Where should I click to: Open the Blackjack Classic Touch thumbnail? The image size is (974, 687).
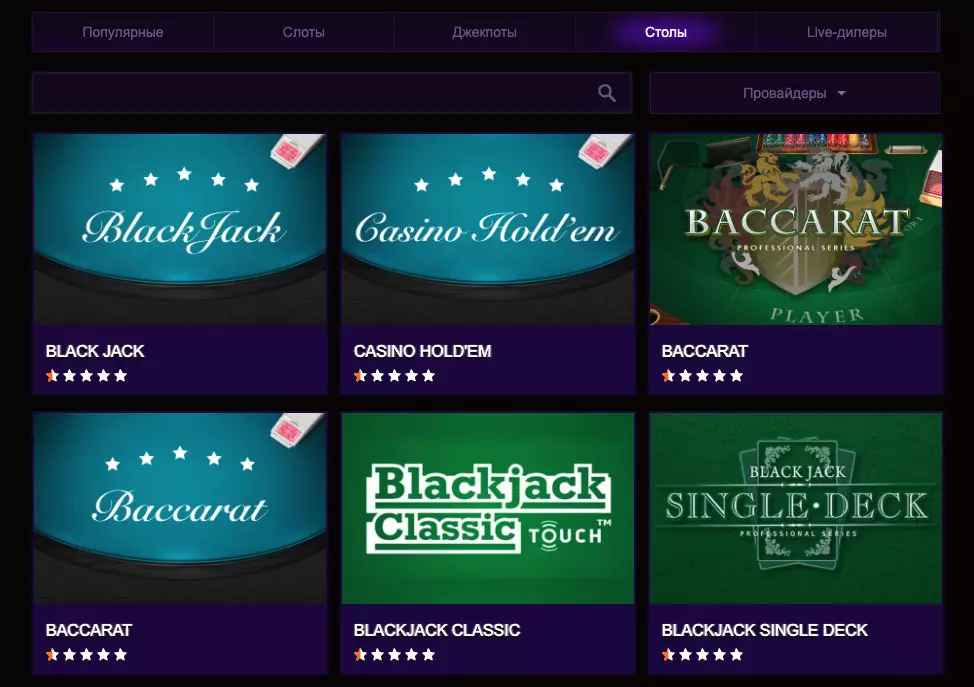(x=488, y=508)
